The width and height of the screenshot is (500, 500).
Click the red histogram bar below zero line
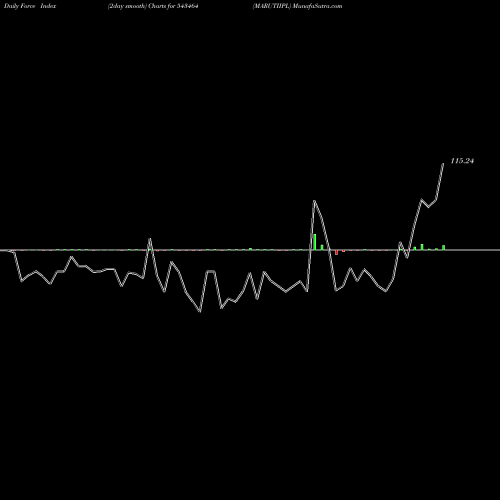[x=336, y=252]
